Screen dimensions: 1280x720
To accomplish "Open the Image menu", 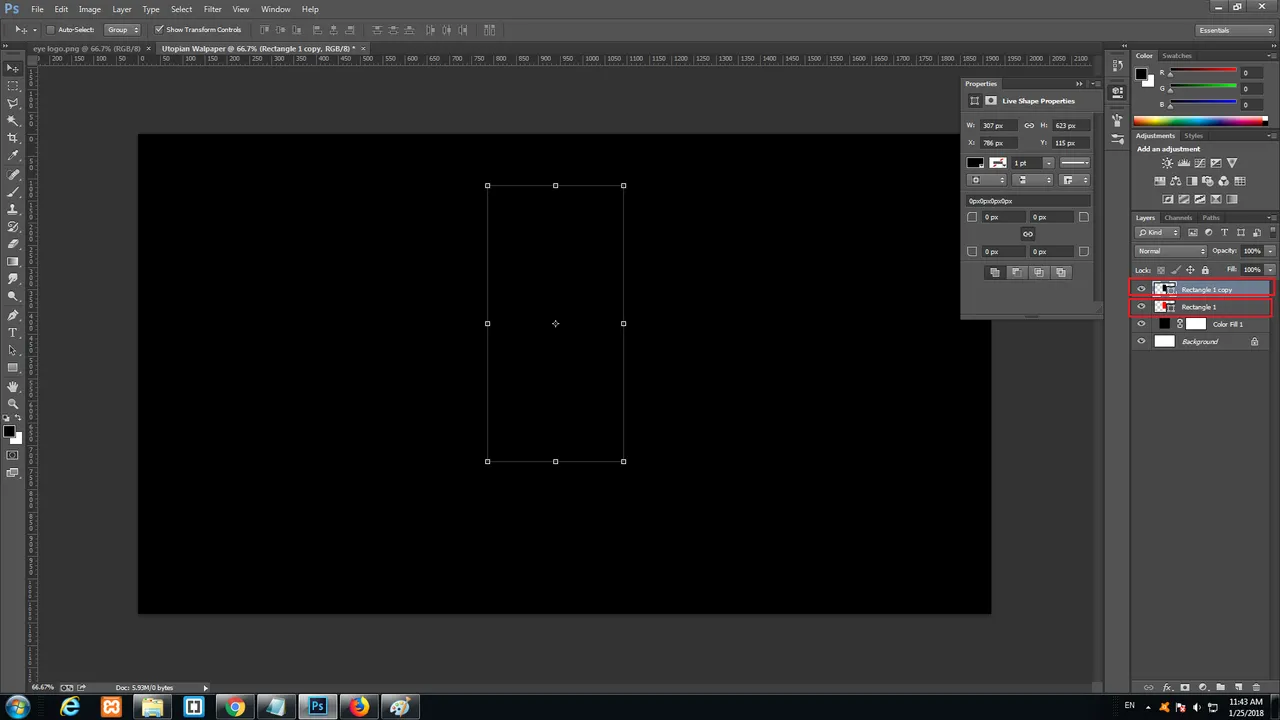I will 89,9.
